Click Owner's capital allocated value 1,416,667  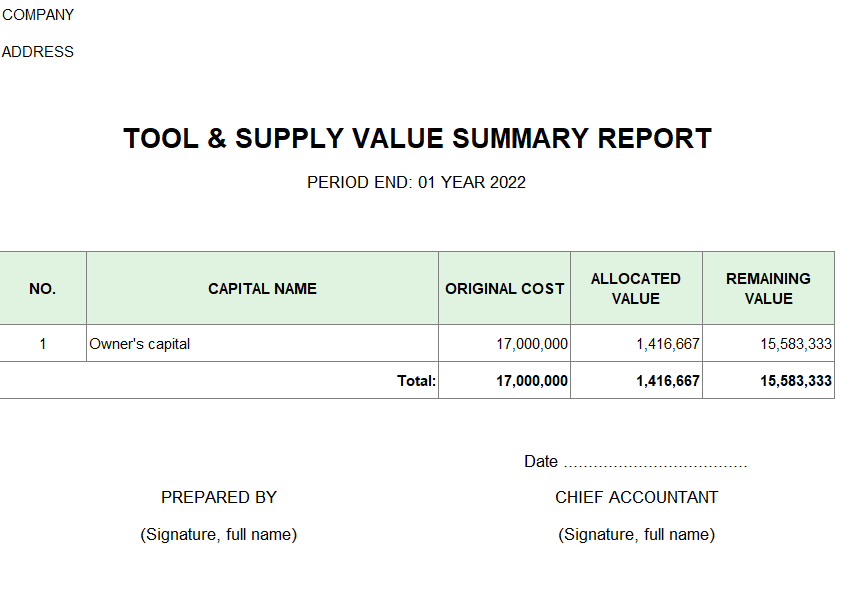[668, 344]
